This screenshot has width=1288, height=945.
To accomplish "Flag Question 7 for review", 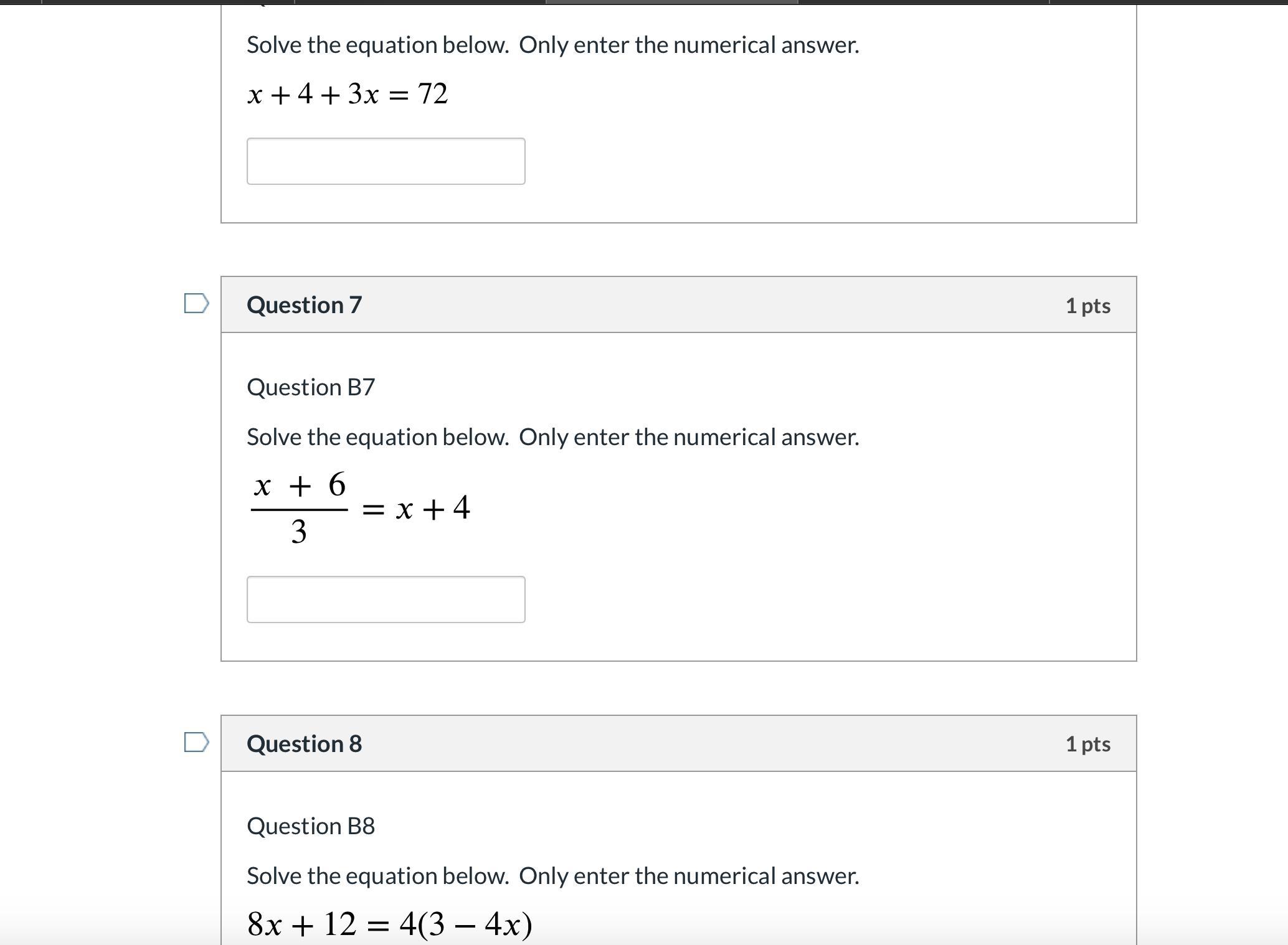I will click(x=196, y=304).
